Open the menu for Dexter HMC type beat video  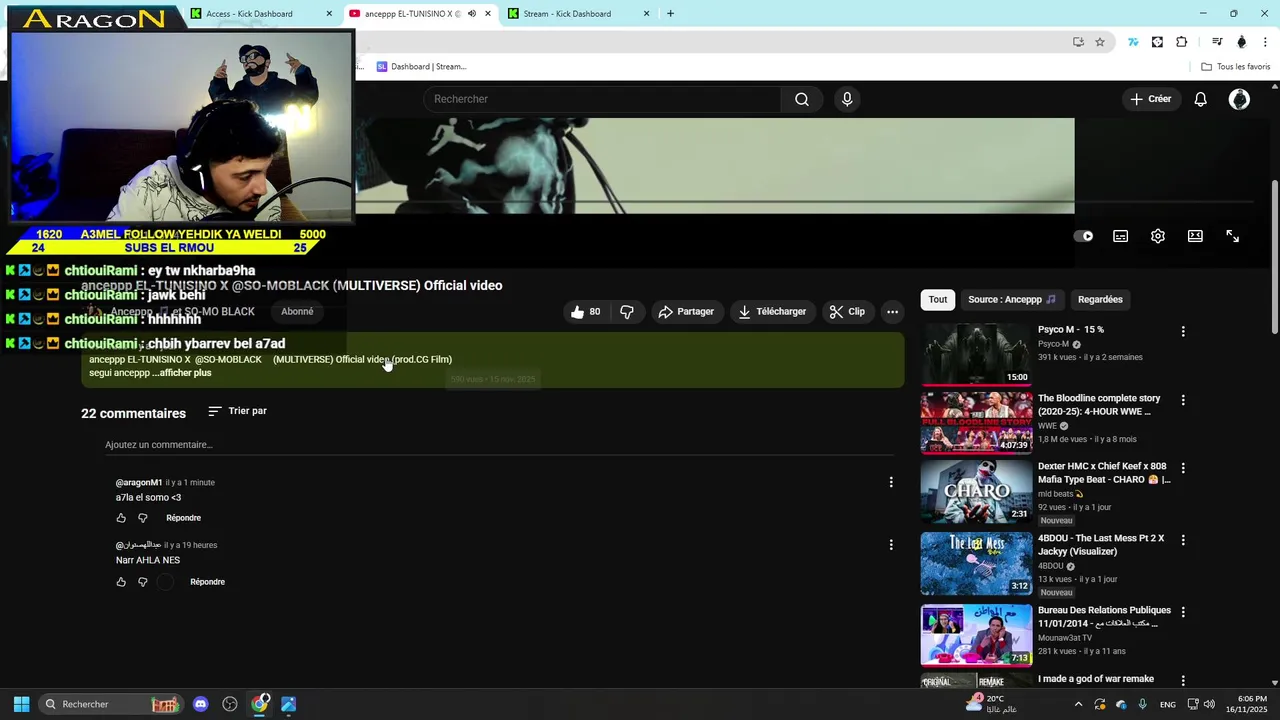pos(1183,468)
